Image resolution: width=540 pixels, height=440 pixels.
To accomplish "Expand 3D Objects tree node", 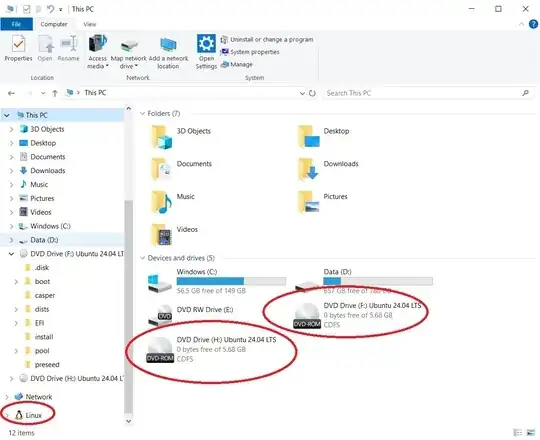I will click(11, 129).
